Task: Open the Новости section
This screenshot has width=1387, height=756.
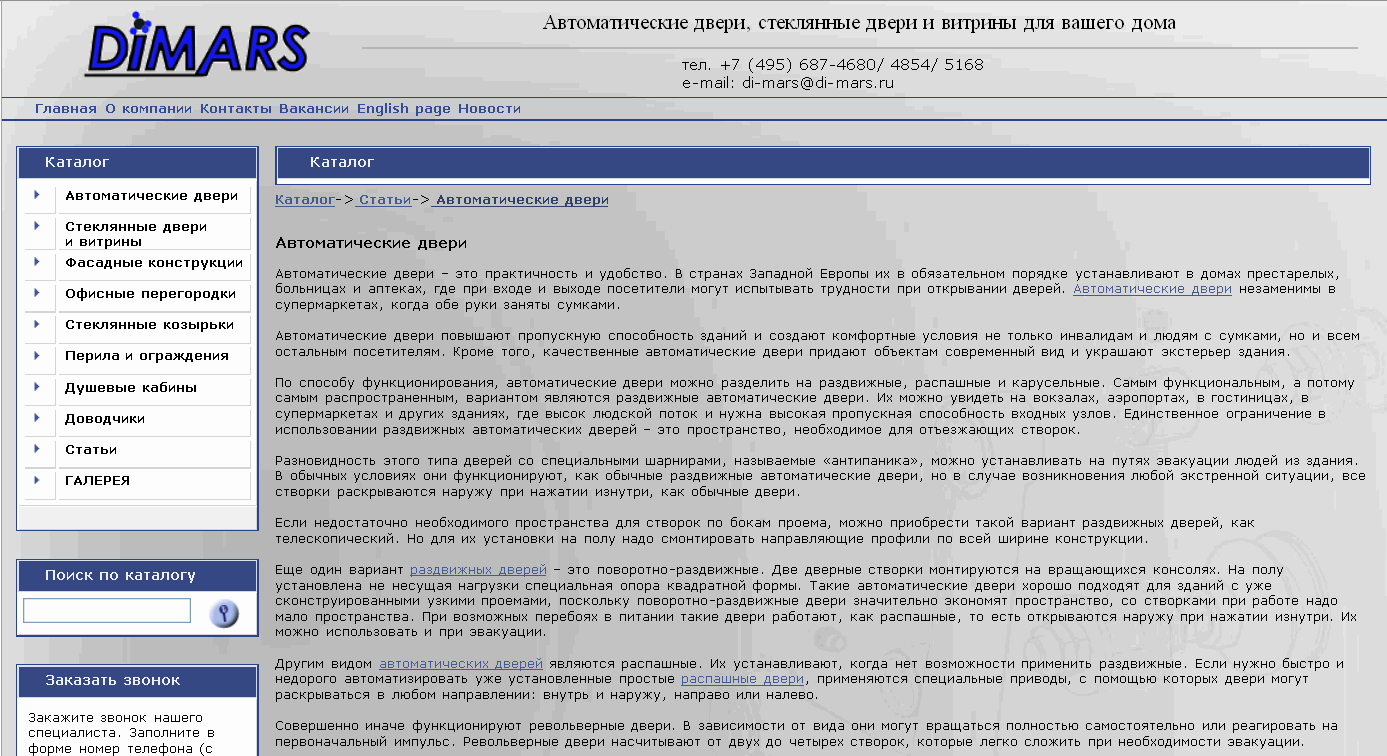Action: pos(487,108)
